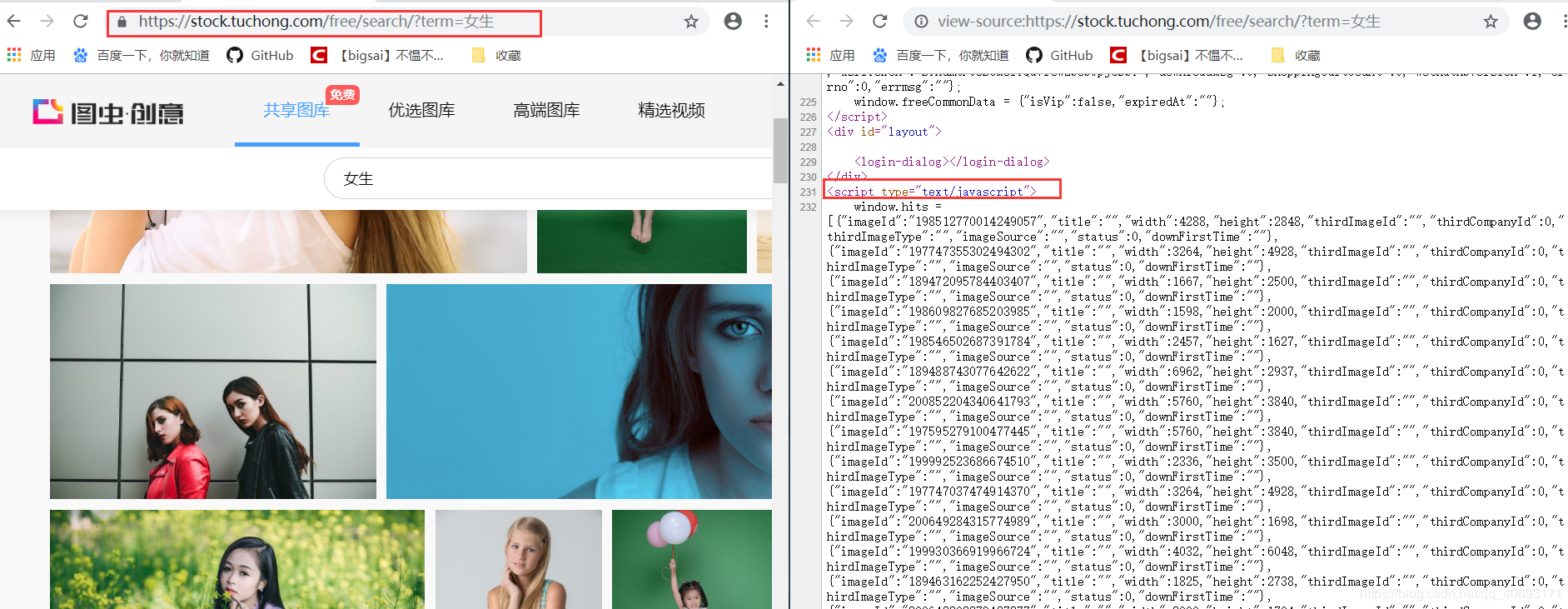Switch to the 高端图库 tab
This screenshot has height=609, width=1568.
click(x=547, y=110)
